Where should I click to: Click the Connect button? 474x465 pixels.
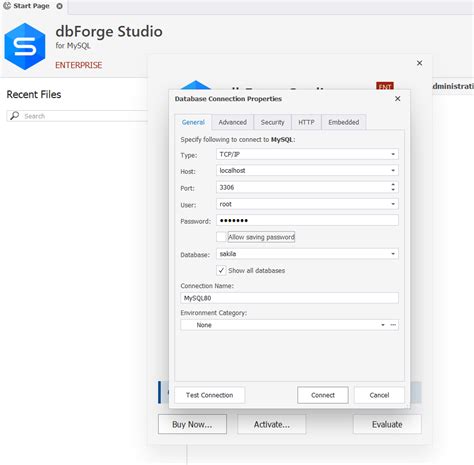(x=323, y=395)
